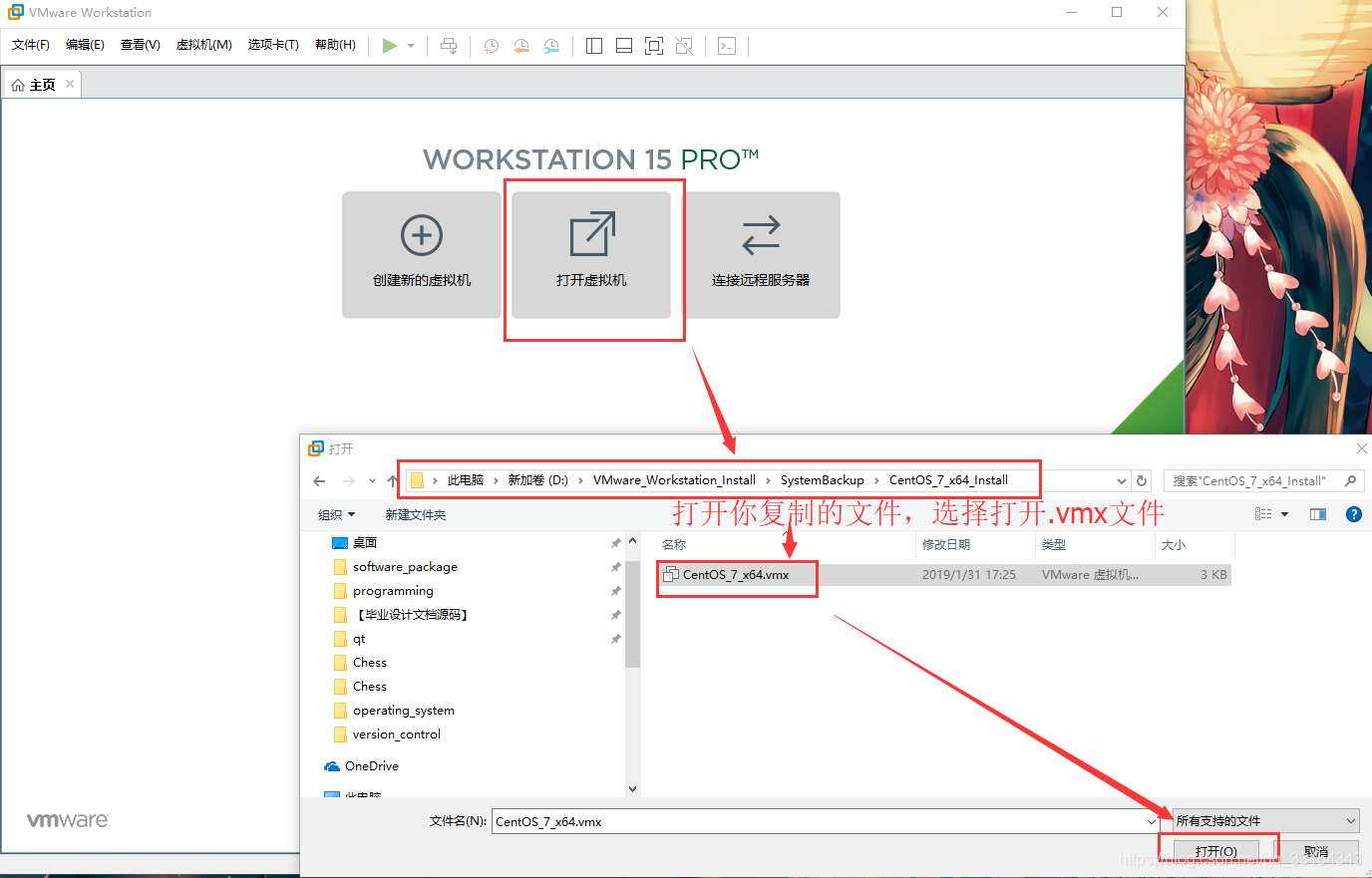Click VMware_Workstation_Install path segment
The height and width of the screenshot is (878, 1372).
coord(674,480)
